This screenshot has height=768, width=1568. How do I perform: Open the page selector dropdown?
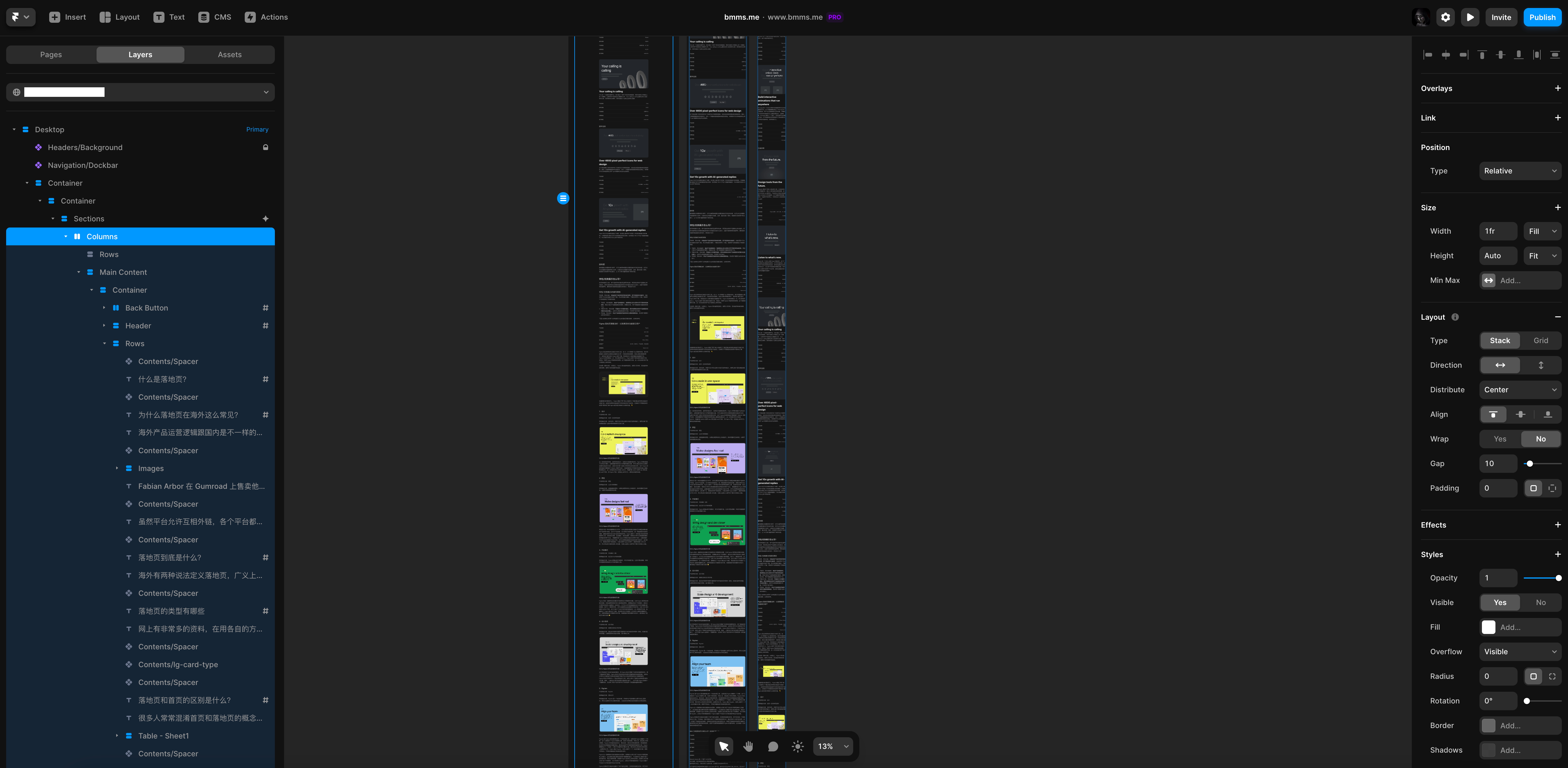click(140, 92)
